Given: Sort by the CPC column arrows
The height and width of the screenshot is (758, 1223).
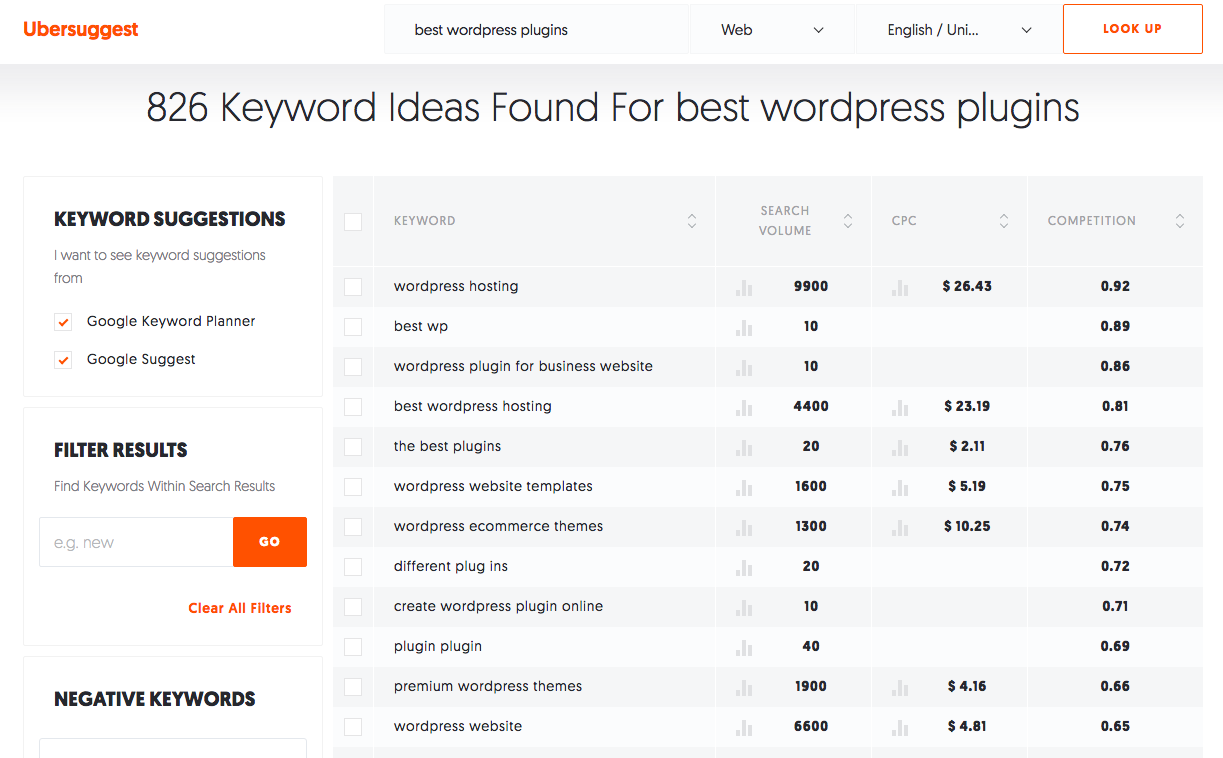Looking at the screenshot, I should point(1004,221).
